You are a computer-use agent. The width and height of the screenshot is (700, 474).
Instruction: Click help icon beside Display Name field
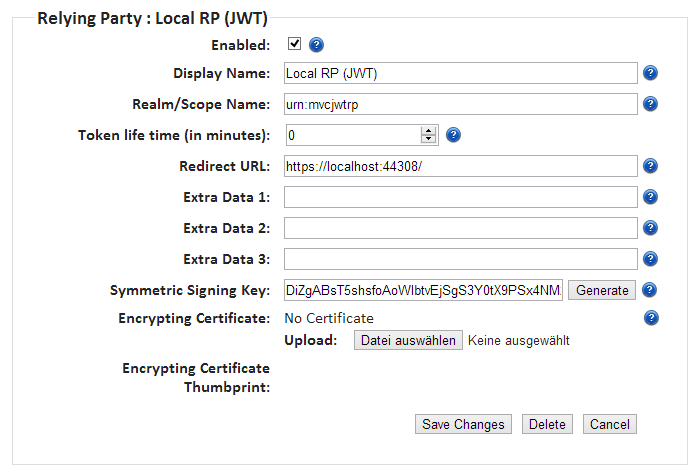point(650,73)
